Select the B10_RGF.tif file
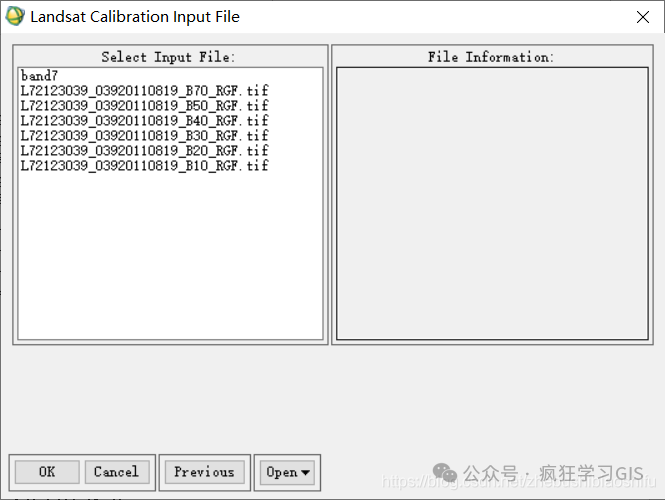The height and width of the screenshot is (500, 665). tap(145, 165)
